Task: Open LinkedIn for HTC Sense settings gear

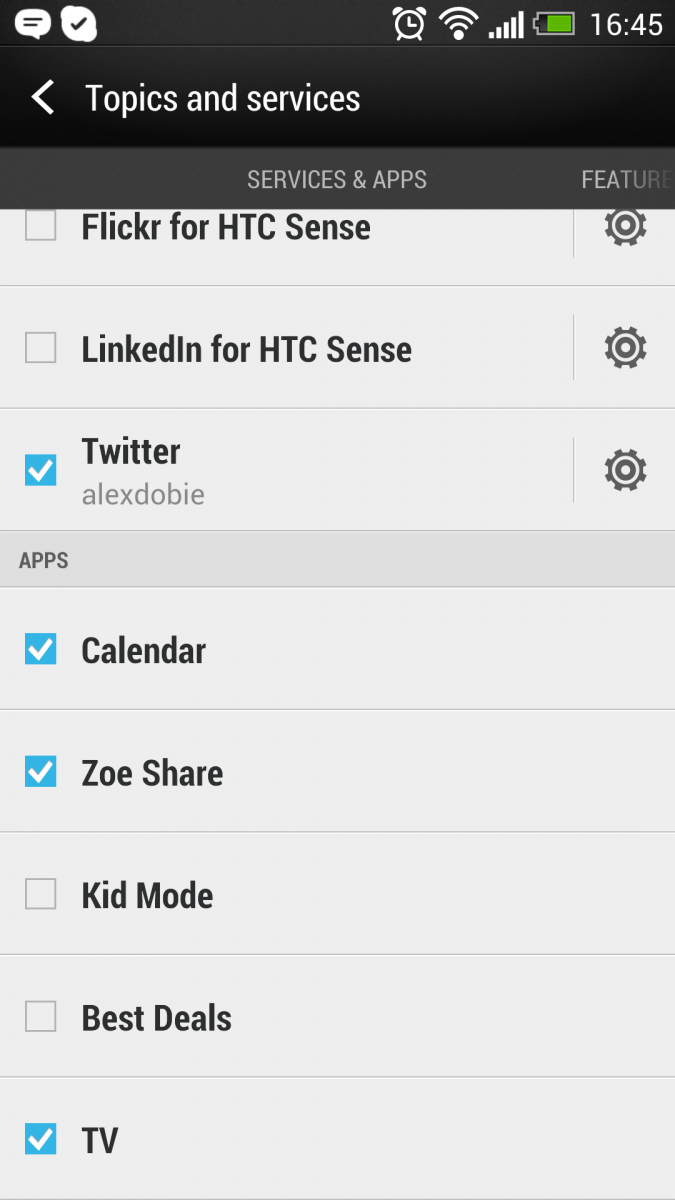Action: click(x=625, y=348)
